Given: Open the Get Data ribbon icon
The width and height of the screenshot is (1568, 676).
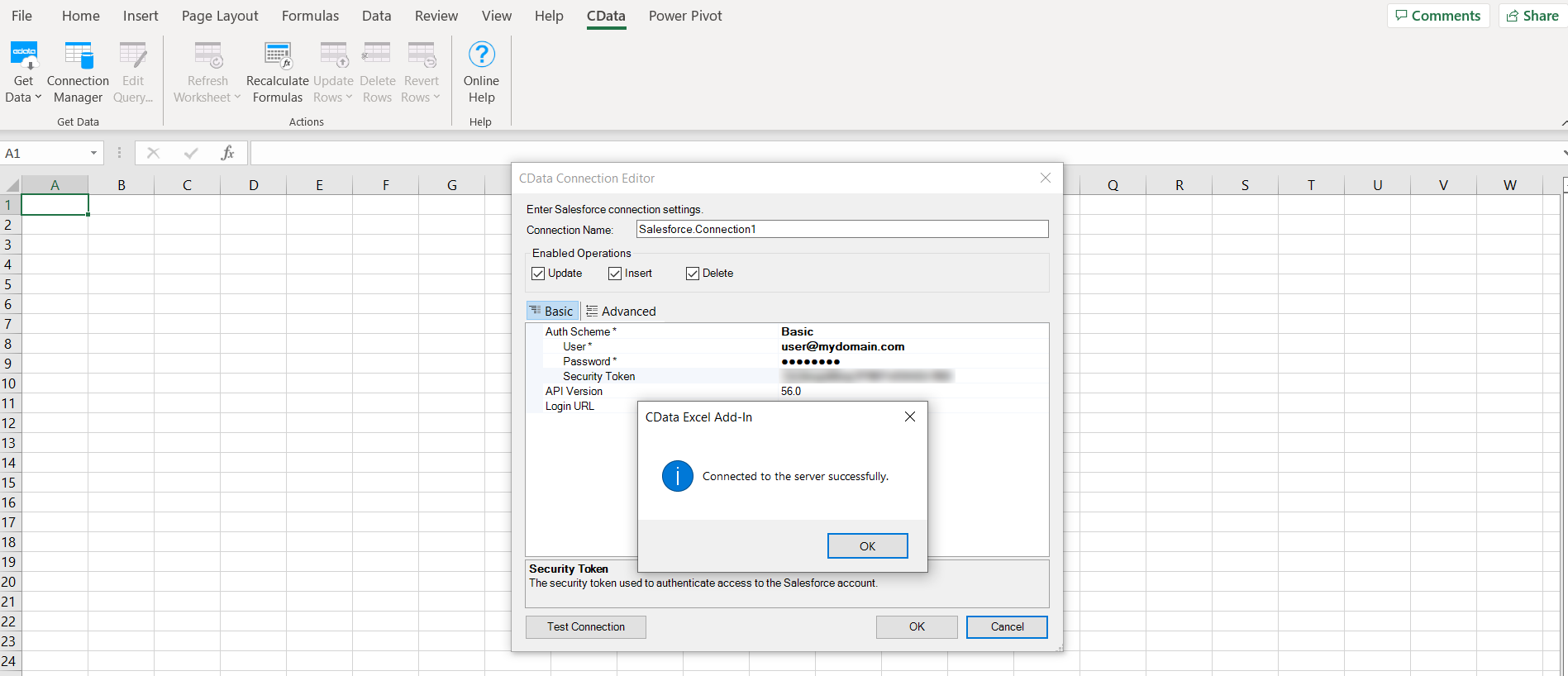Looking at the screenshot, I should coord(23,56).
